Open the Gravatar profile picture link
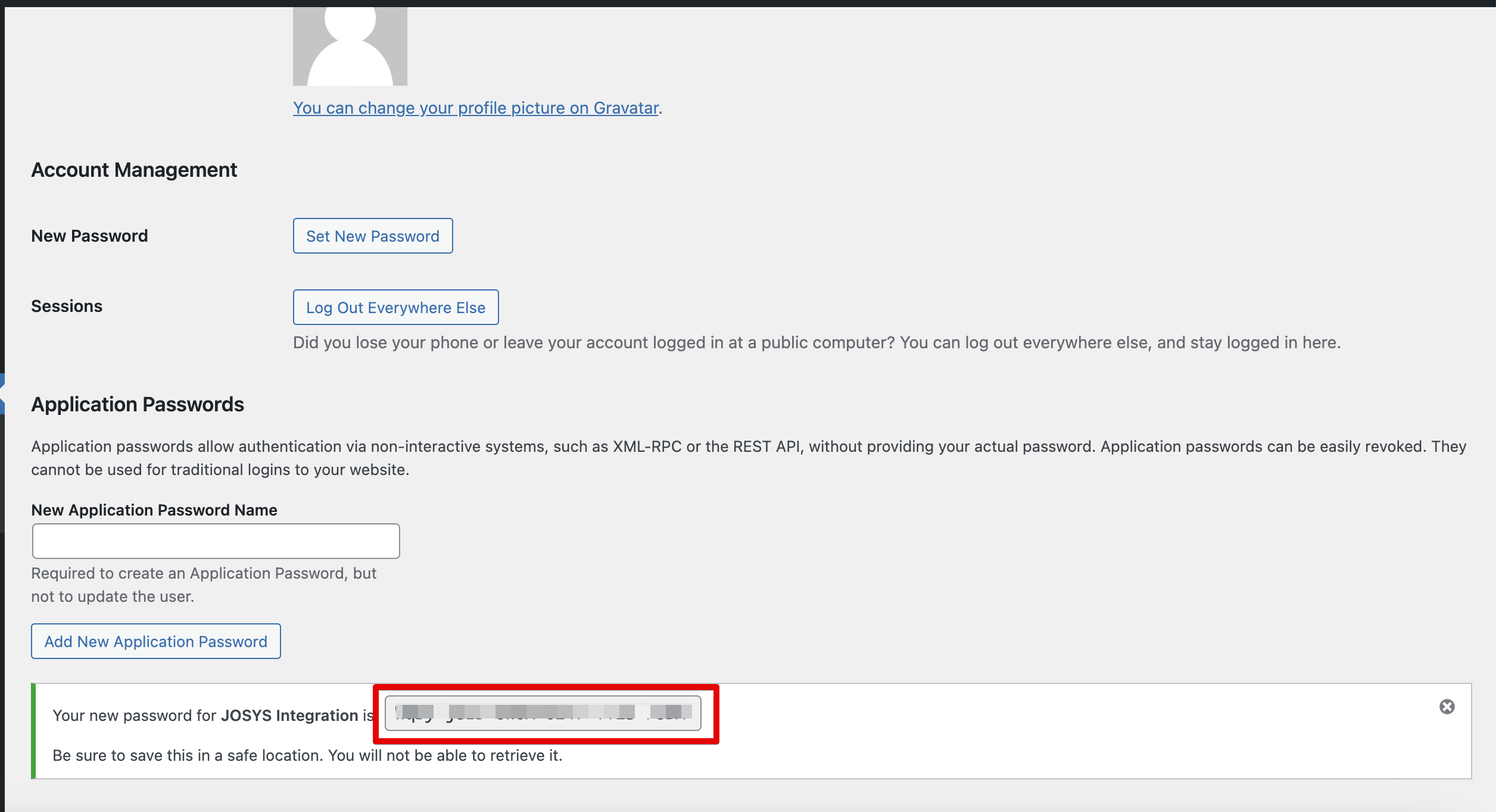1496x812 pixels. [475, 108]
